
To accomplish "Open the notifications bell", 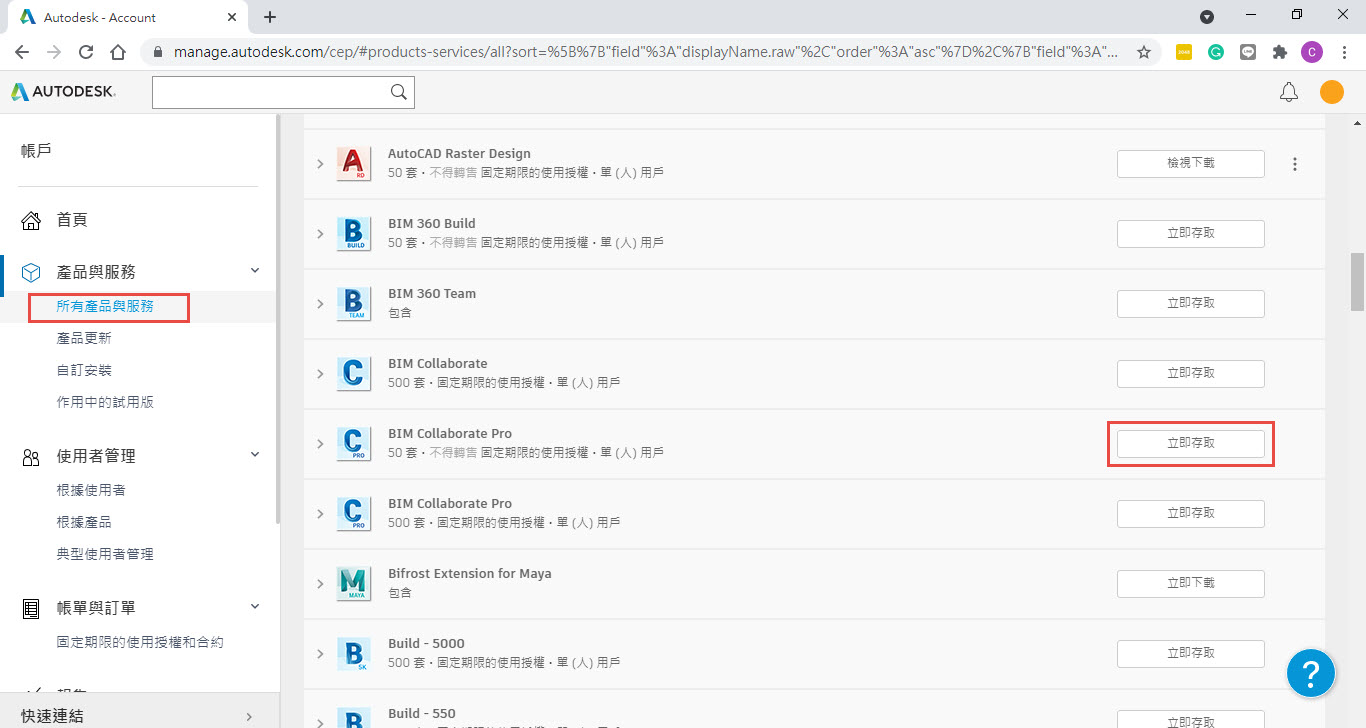I will (x=1289, y=92).
